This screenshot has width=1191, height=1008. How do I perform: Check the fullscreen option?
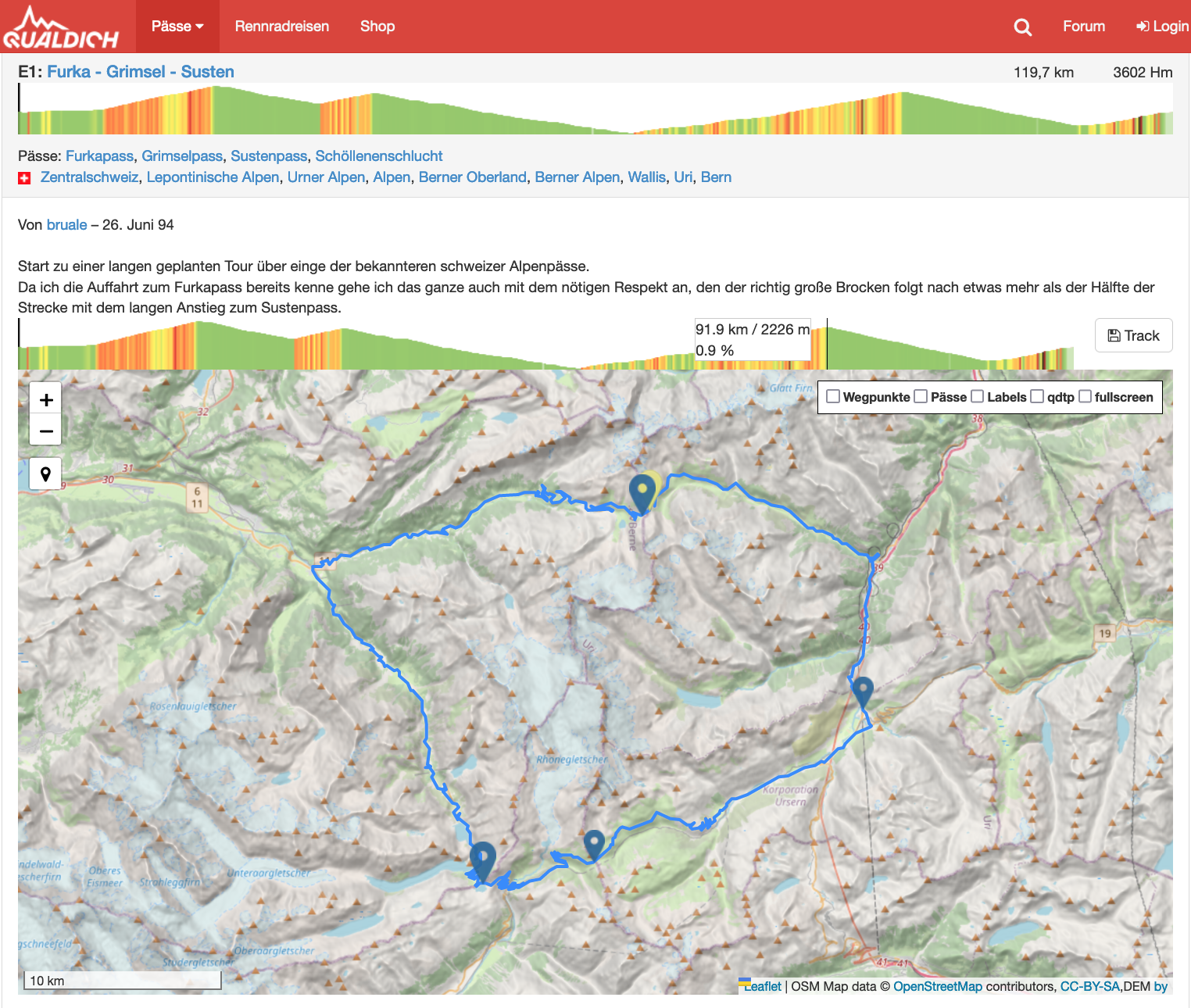coord(1085,397)
